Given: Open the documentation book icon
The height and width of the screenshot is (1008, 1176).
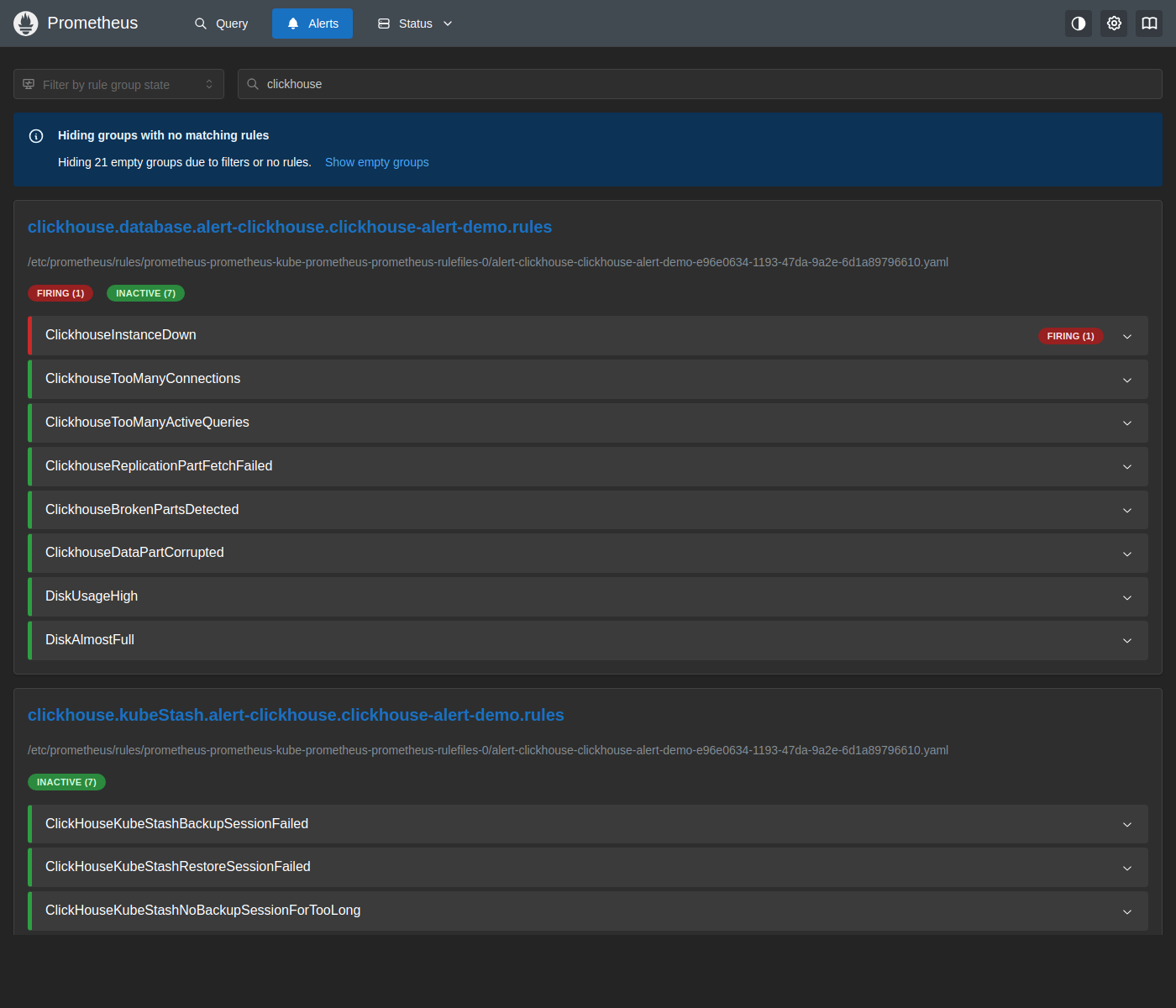Looking at the screenshot, I should 1149,24.
